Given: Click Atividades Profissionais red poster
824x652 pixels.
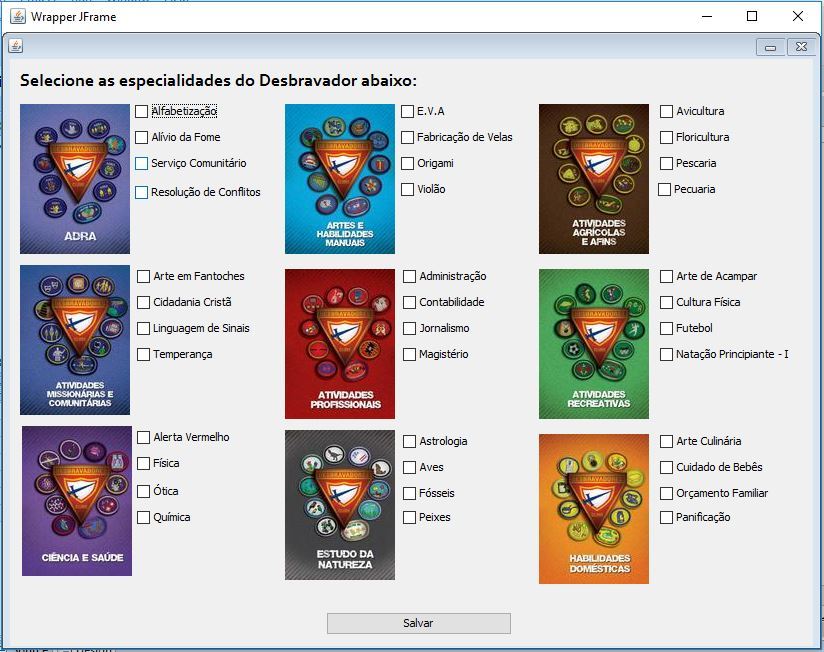Looking at the screenshot, I should (x=339, y=344).
